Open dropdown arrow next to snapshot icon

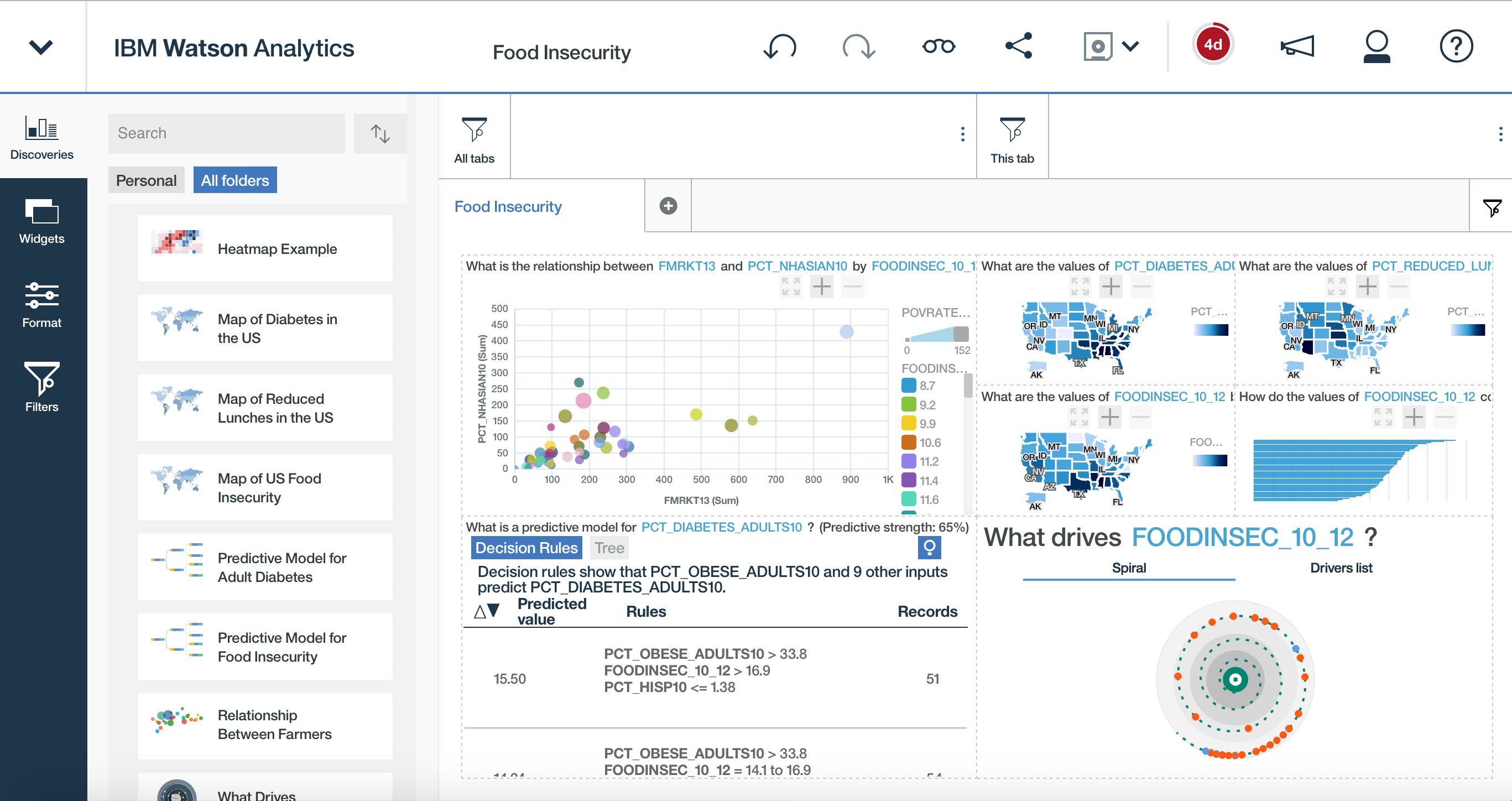(x=1130, y=46)
